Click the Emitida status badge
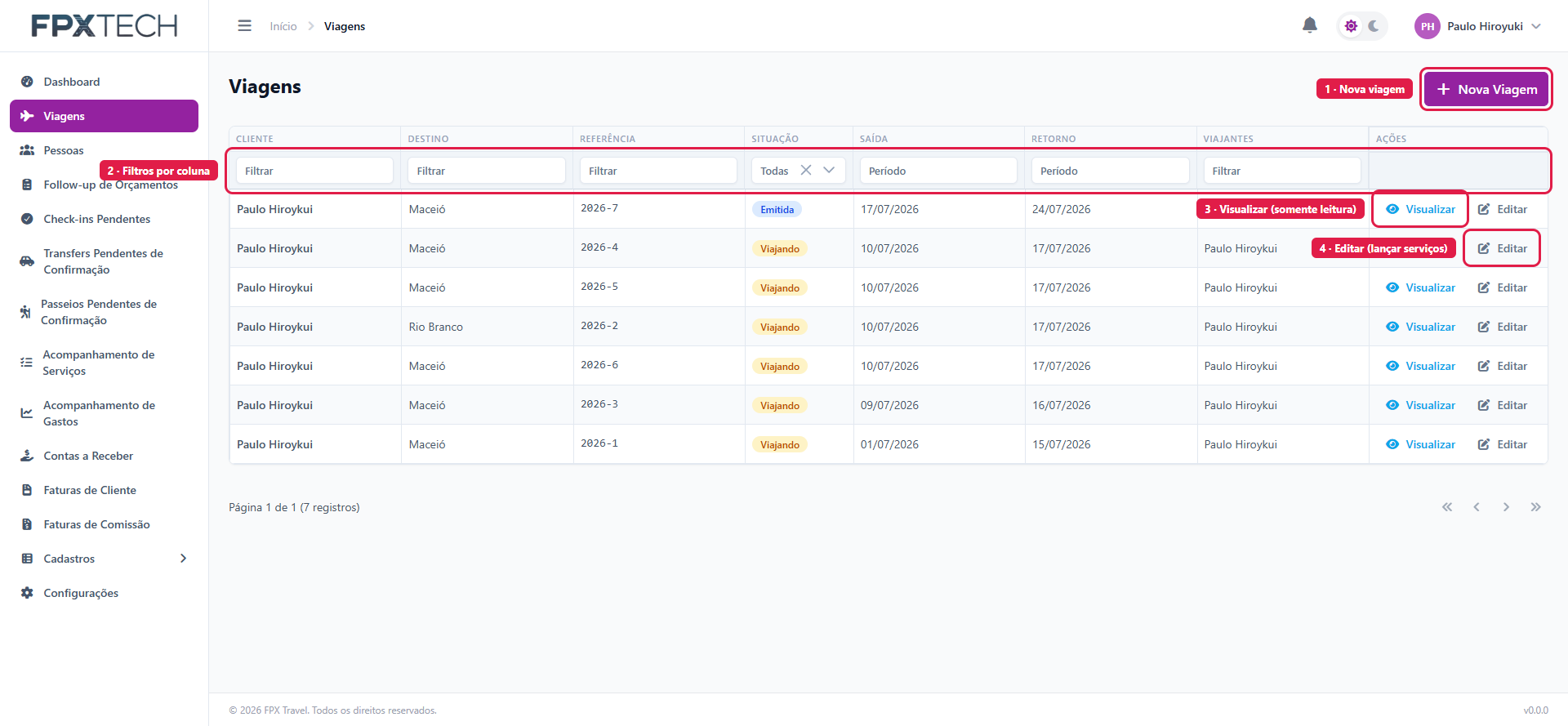 click(777, 210)
